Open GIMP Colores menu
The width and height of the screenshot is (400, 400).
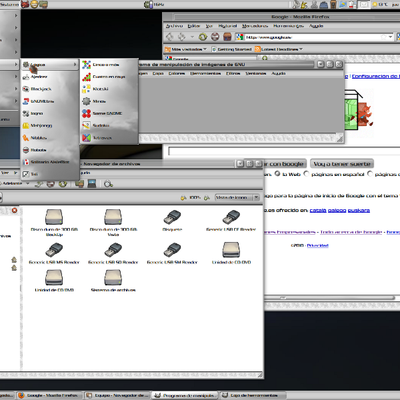(176, 73)
